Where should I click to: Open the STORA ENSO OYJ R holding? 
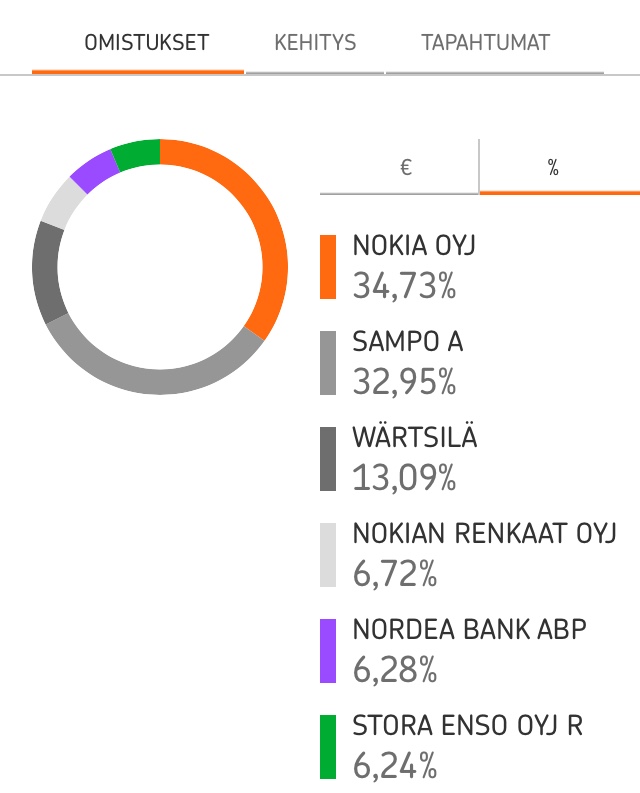467,726
